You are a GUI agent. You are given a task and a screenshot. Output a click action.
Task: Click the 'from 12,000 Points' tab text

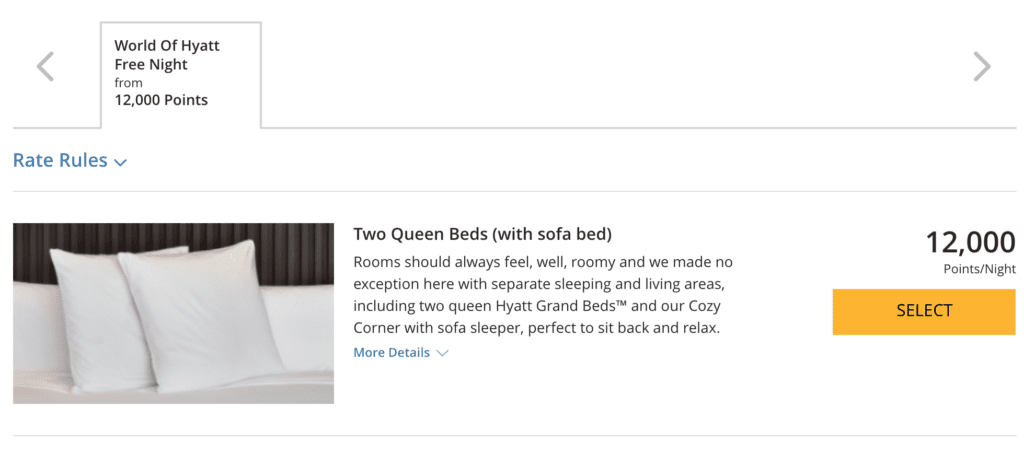(161, 92)
